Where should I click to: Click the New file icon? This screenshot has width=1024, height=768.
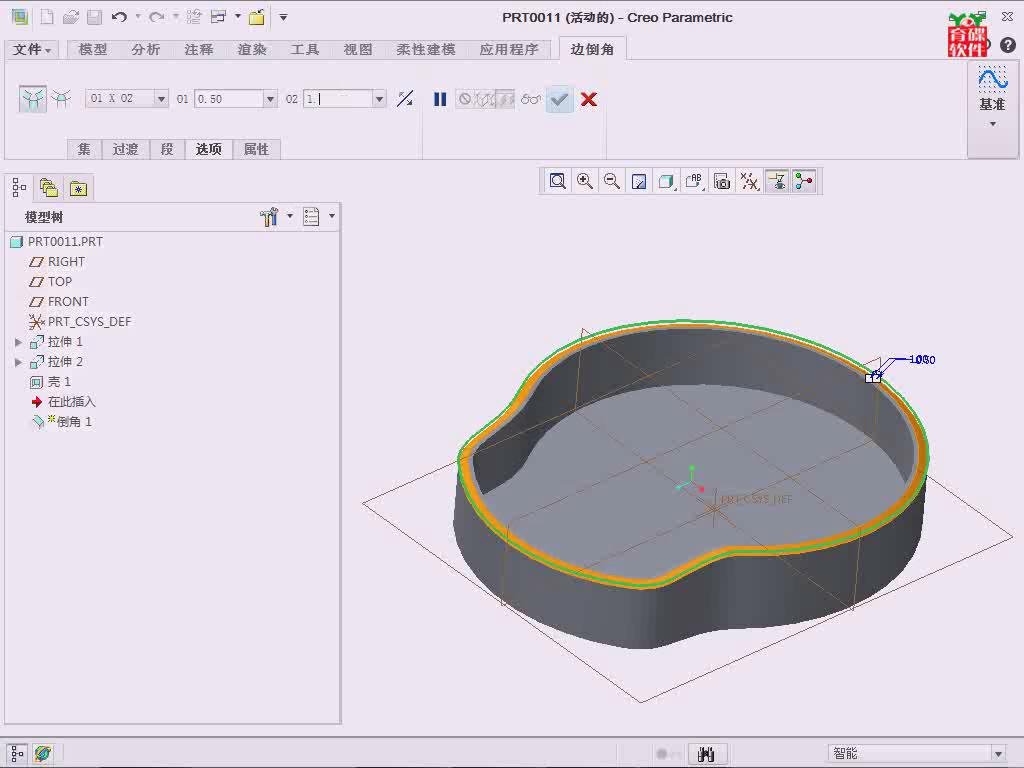tap(47, 17)
